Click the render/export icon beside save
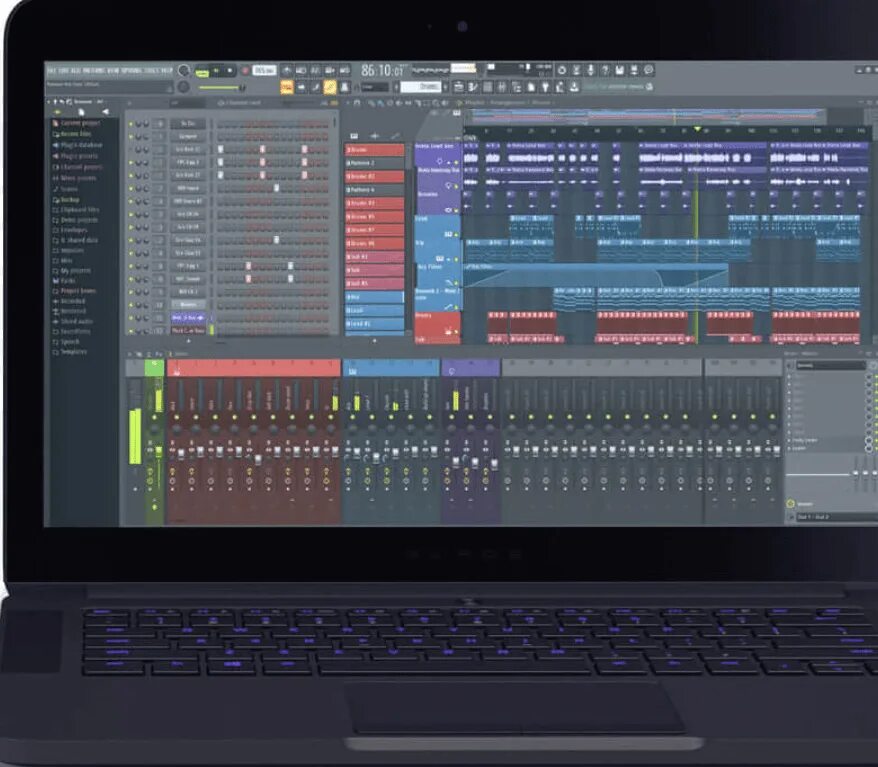Viewport: 878px width, 767px height. (634, 70)
